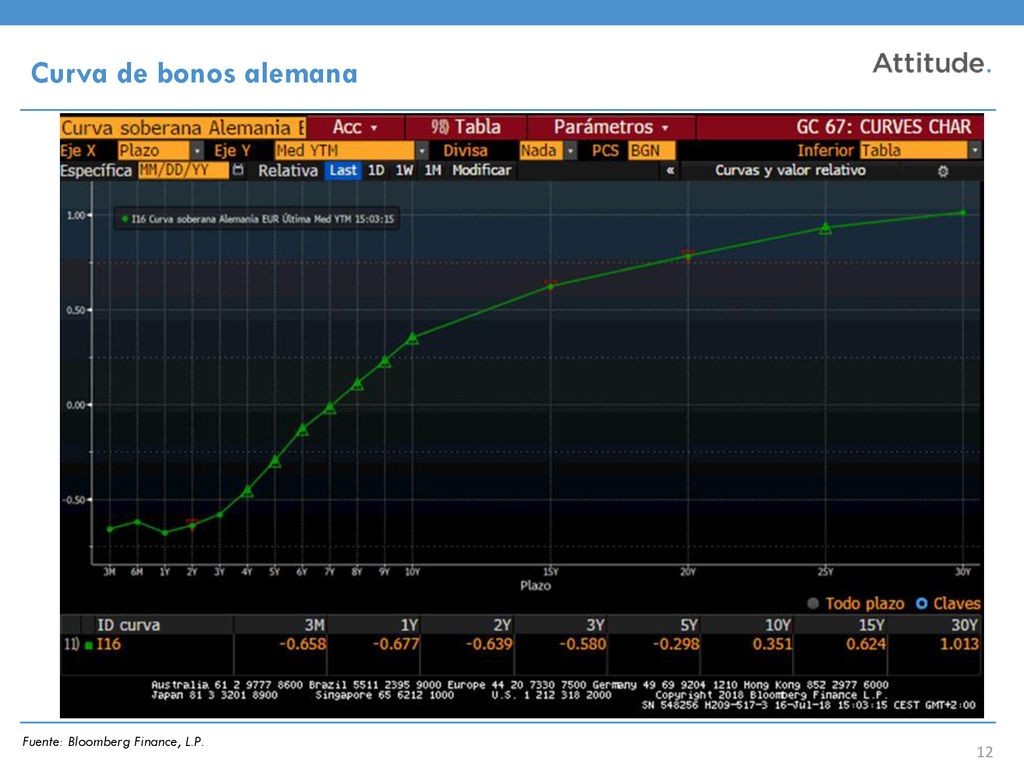Image resolution: width=1024 pixels, height=768 pixels.
Task: Click the Curvas y valor relativo header
Action: [x=790, y=170]
